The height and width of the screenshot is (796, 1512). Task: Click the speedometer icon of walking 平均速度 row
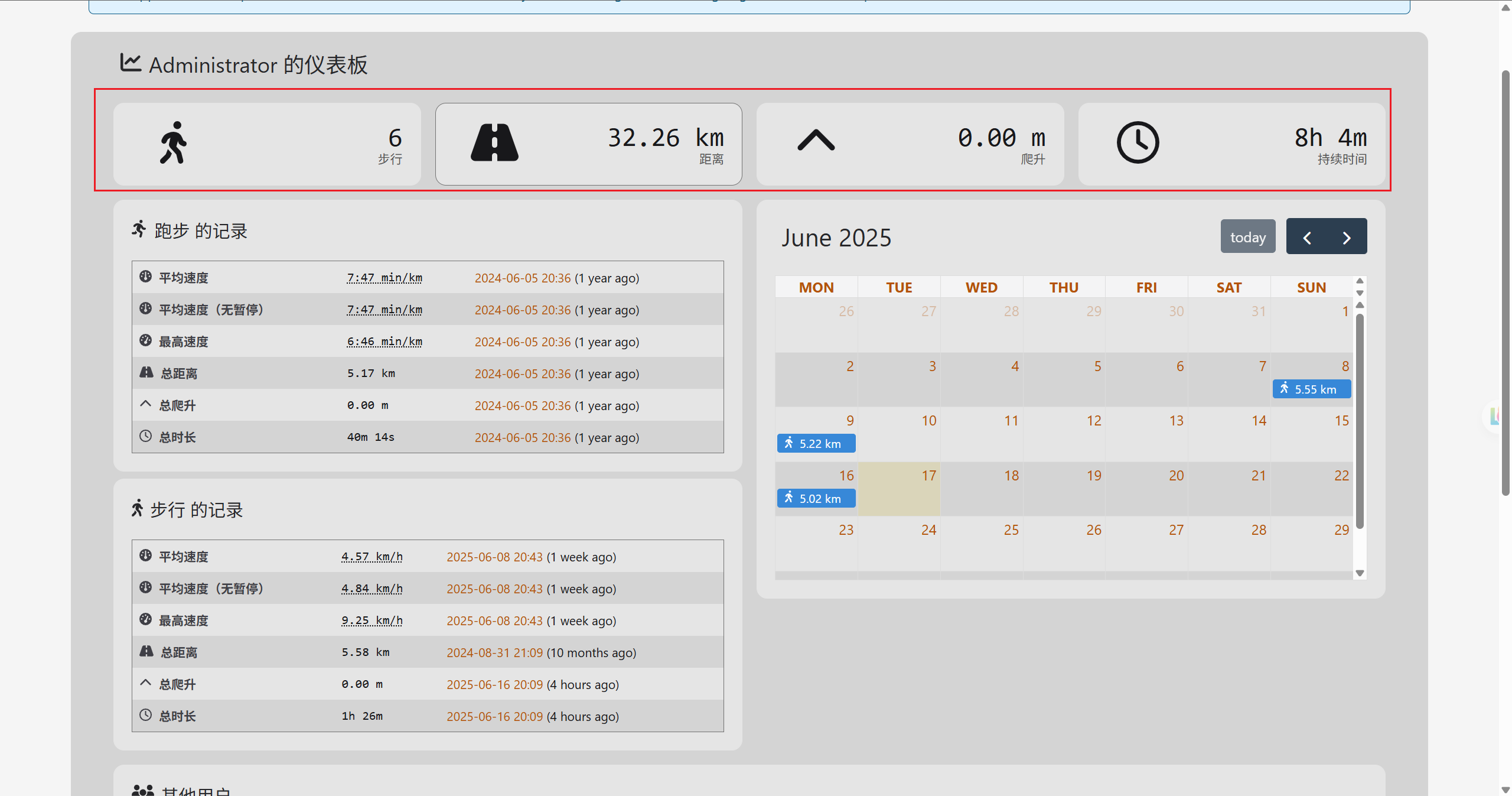(145, 555)
